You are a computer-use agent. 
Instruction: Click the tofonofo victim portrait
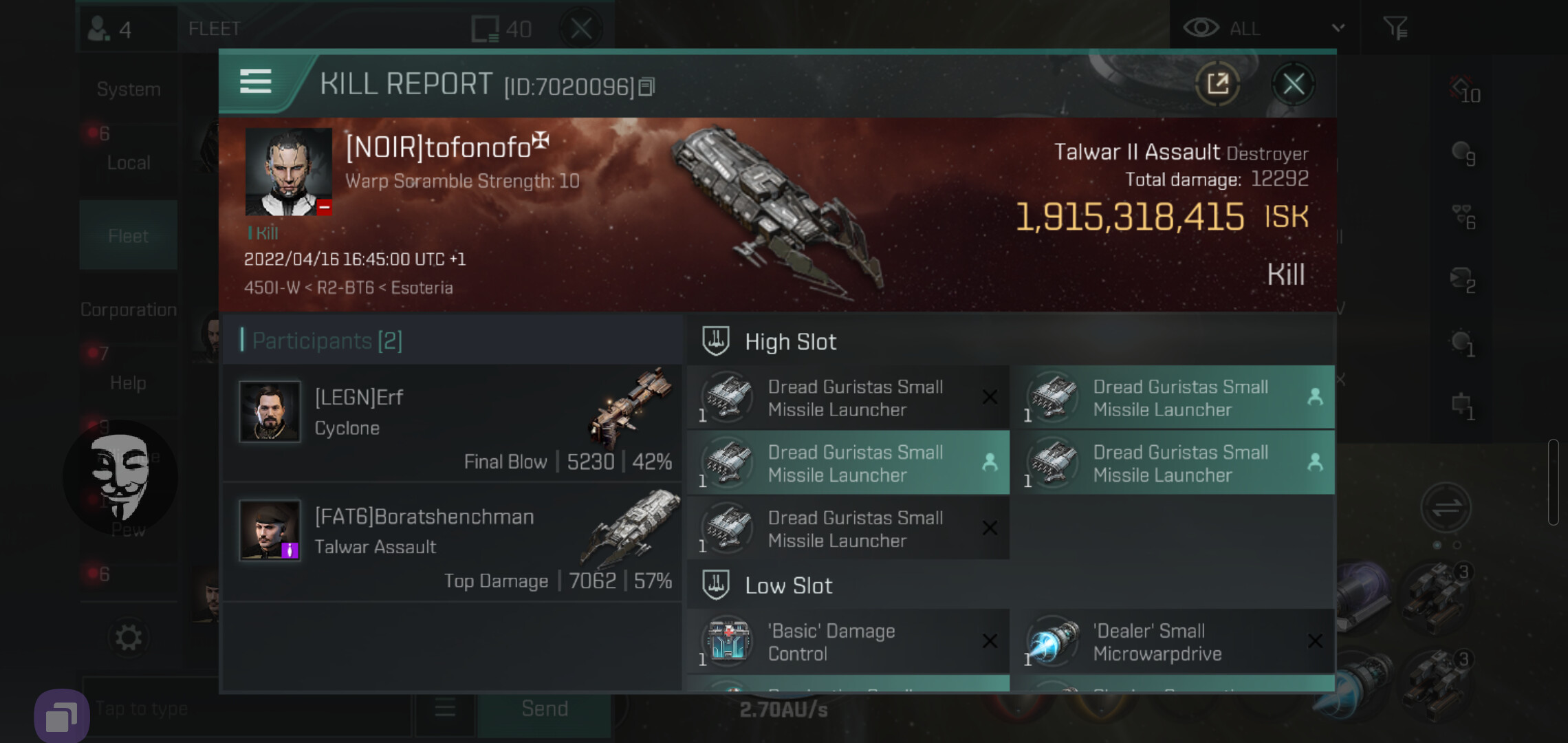coord(289,172)
